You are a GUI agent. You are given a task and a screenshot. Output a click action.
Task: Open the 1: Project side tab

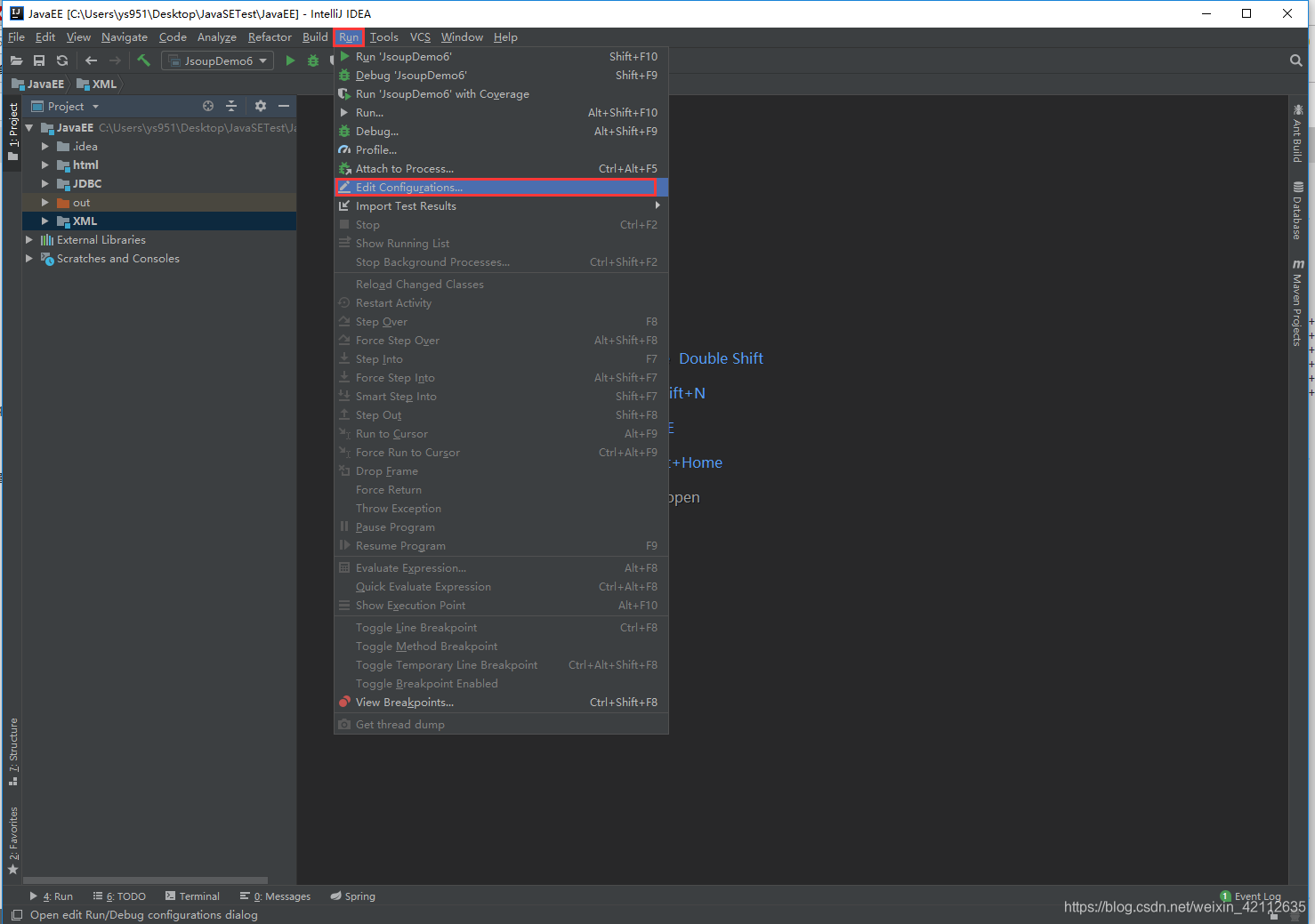[x=13, y=132]
